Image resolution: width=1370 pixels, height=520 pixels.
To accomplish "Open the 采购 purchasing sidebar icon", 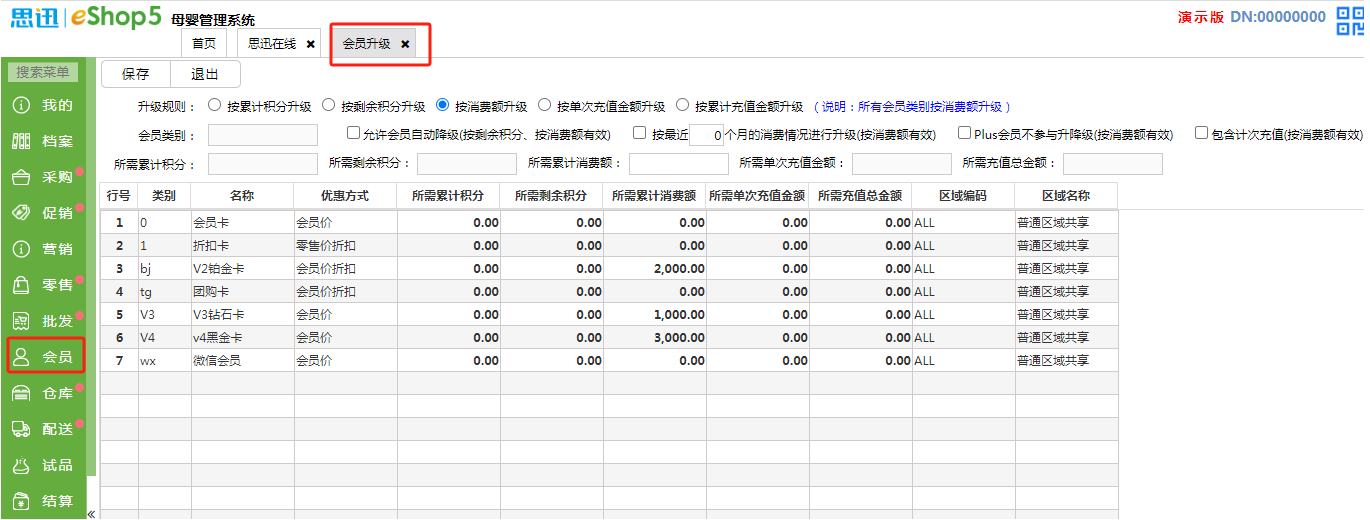I will point(21,178).
